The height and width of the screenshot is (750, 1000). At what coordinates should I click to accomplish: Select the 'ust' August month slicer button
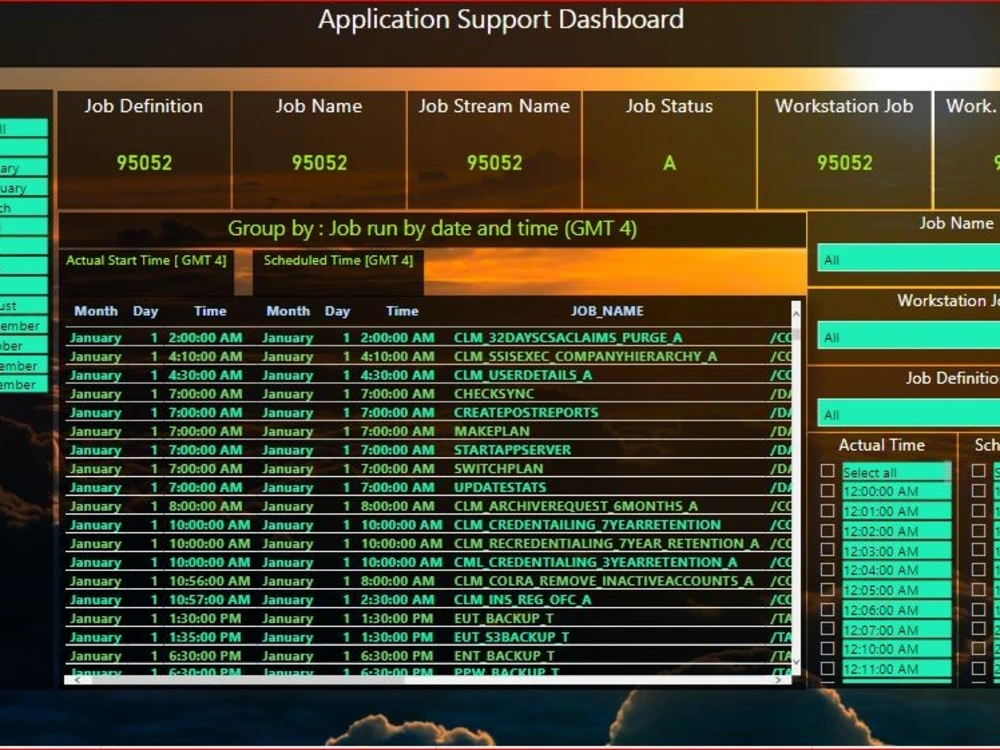(24, 305)
